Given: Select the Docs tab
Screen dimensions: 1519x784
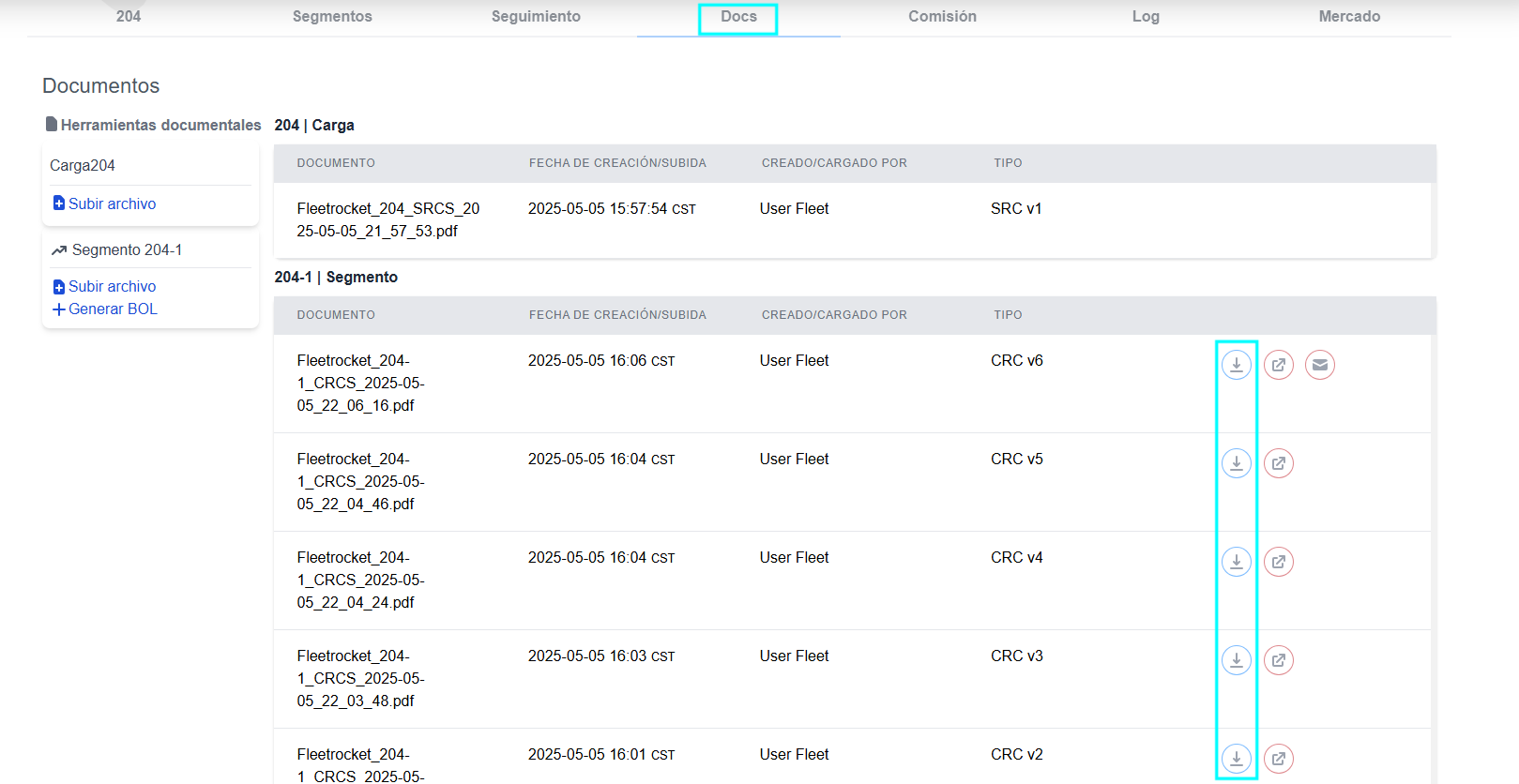Looking at the screenshot, I should pyautogui.click(x=738, y=16).
